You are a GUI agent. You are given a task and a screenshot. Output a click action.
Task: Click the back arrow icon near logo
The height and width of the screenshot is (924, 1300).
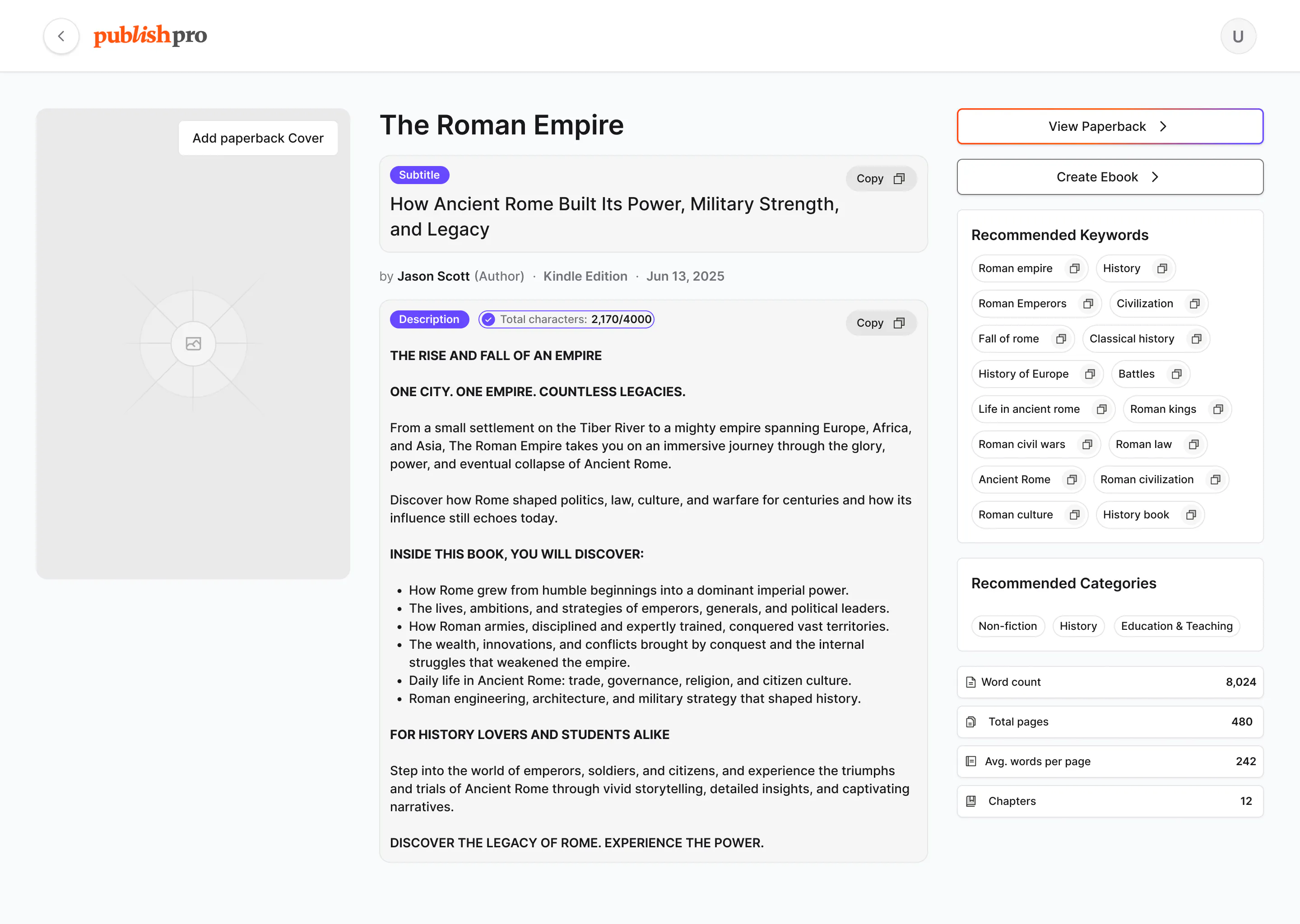tap(61, 36)
